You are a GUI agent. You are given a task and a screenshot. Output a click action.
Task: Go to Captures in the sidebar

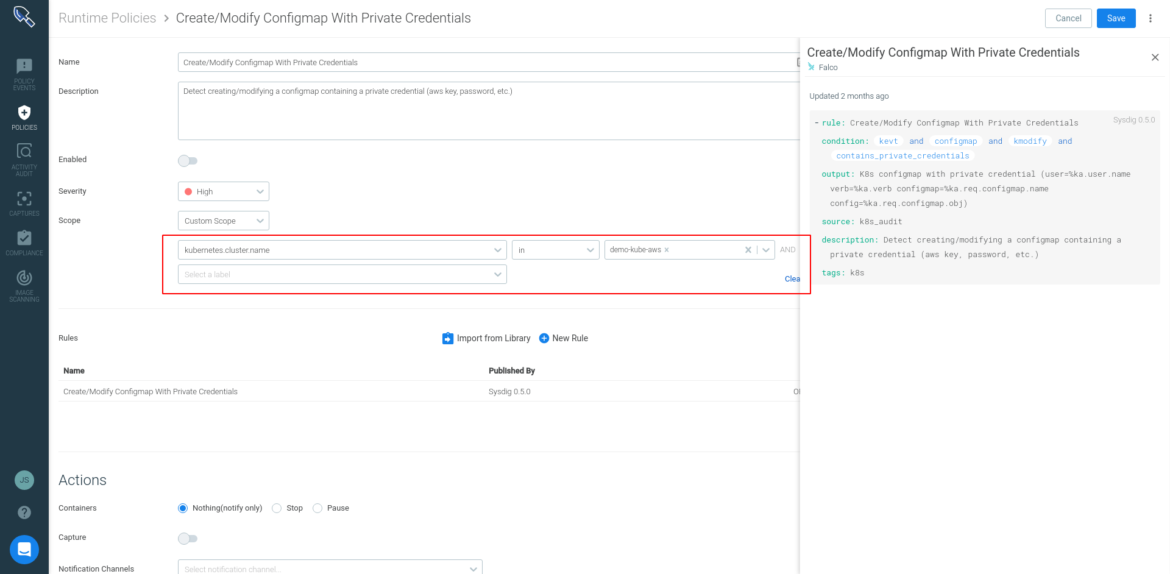point(24,204)
